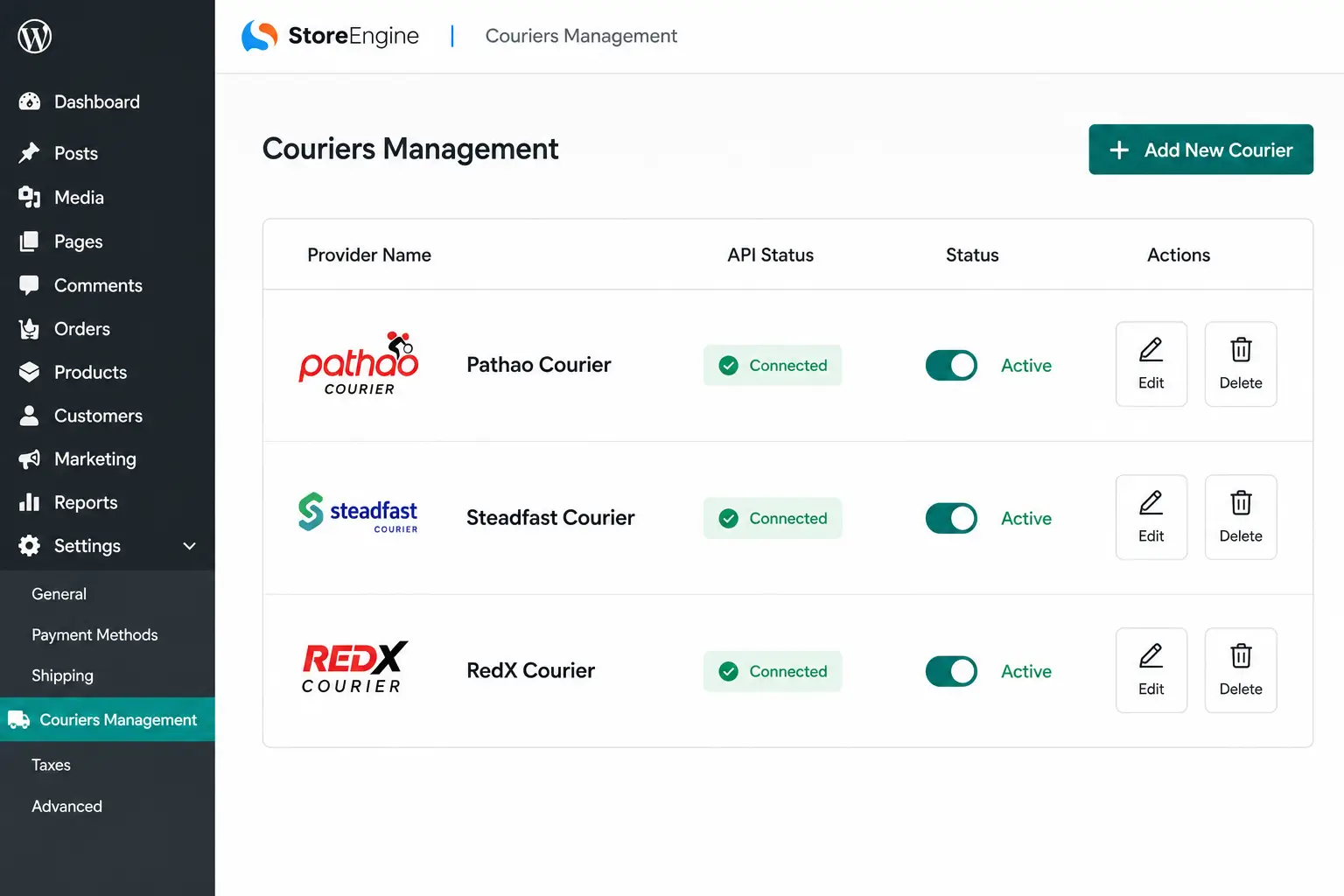Delete the RedX Courier entry
The image size is (1344, 896).
[1241, 670]
